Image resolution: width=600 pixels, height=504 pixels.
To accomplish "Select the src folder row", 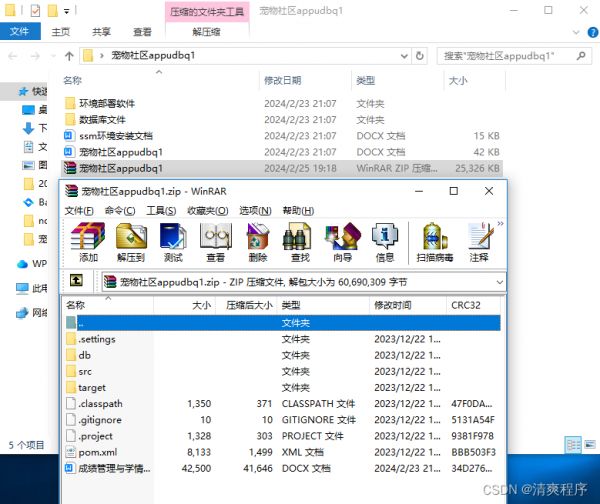I will coord(283,372).
